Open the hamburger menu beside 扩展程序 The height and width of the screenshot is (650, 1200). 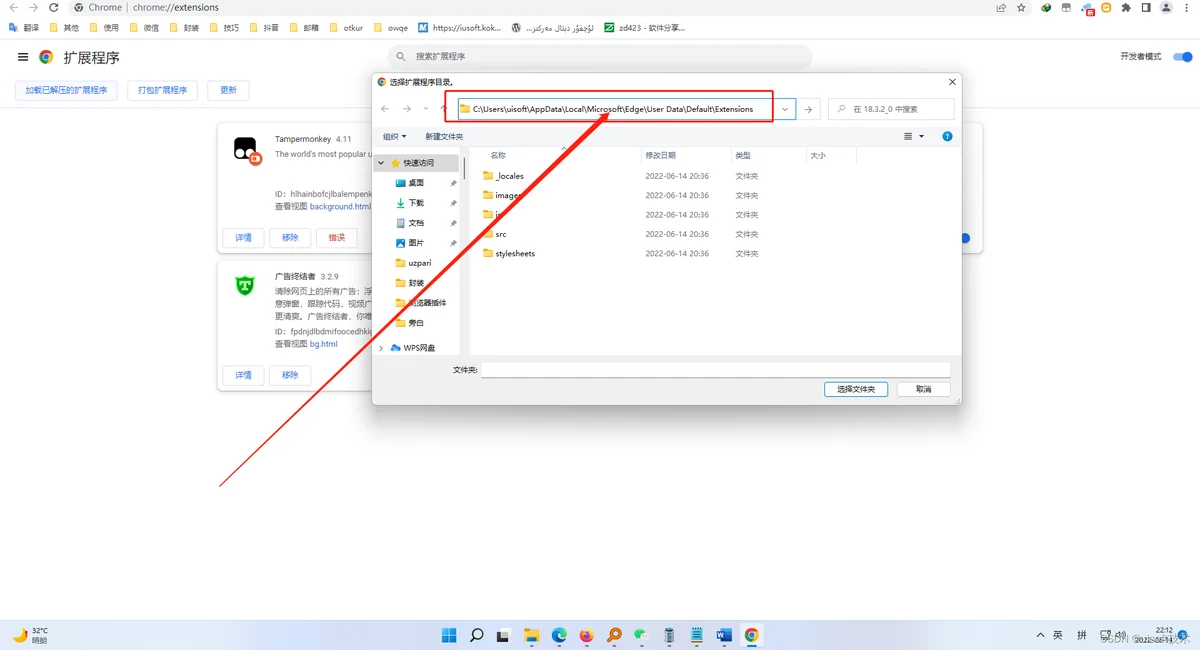click(x=23, y=57)
